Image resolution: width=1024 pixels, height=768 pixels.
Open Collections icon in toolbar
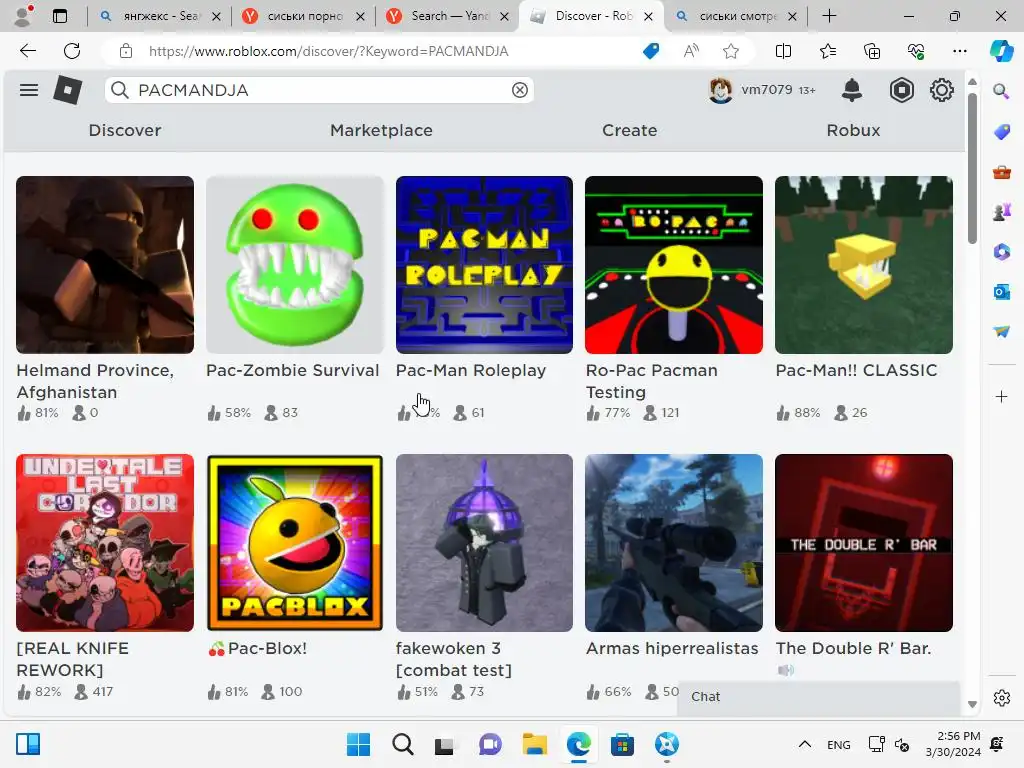tap(872, 51)
